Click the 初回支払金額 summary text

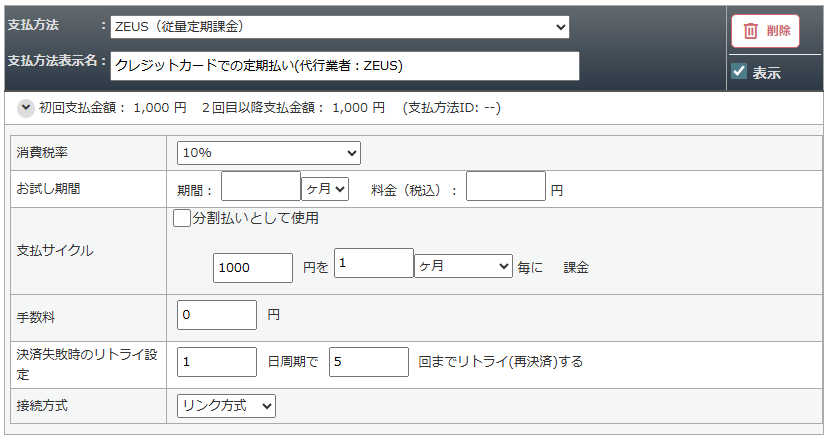98,108
